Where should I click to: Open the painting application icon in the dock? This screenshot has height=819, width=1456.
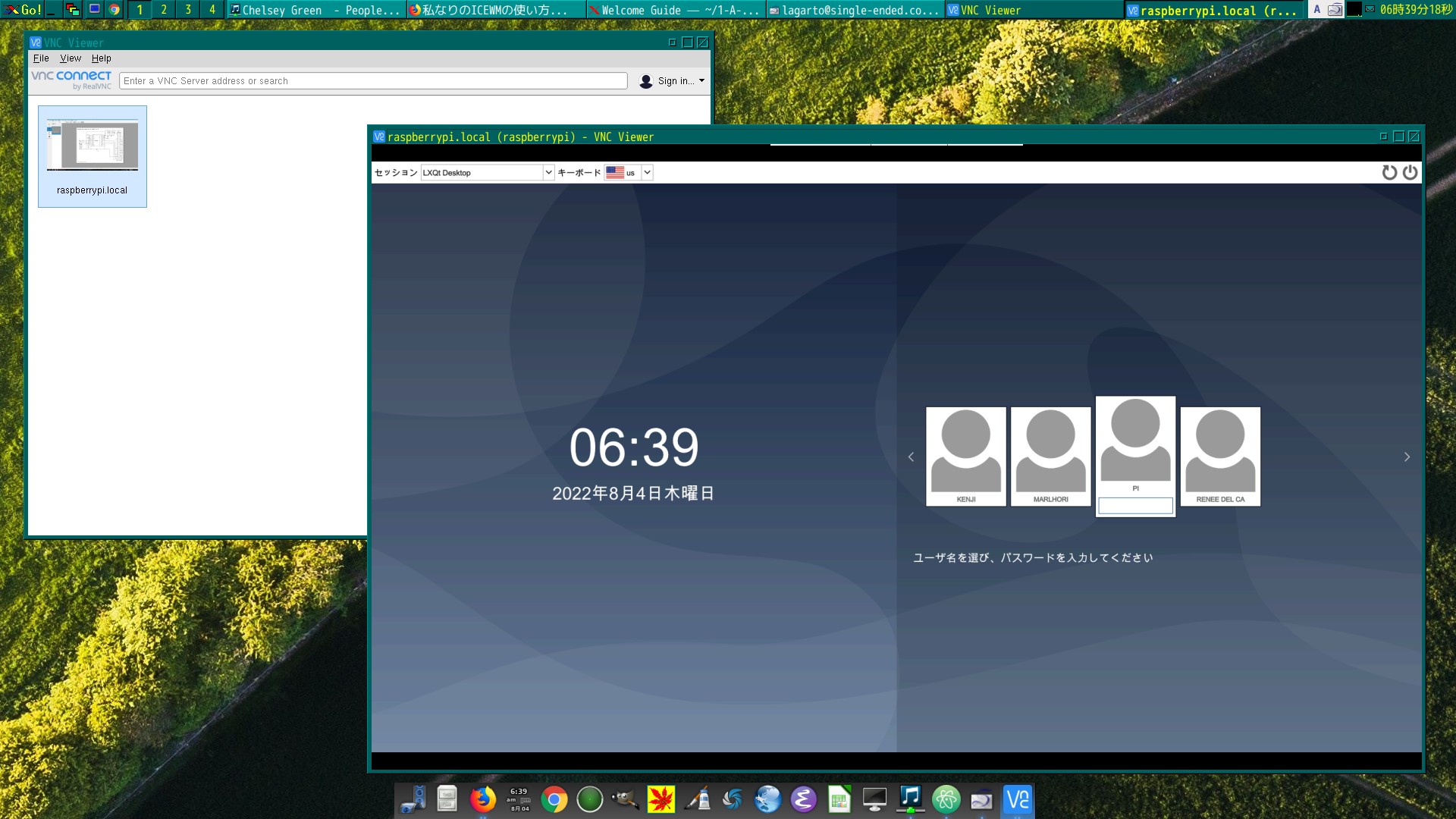[697, 800]
